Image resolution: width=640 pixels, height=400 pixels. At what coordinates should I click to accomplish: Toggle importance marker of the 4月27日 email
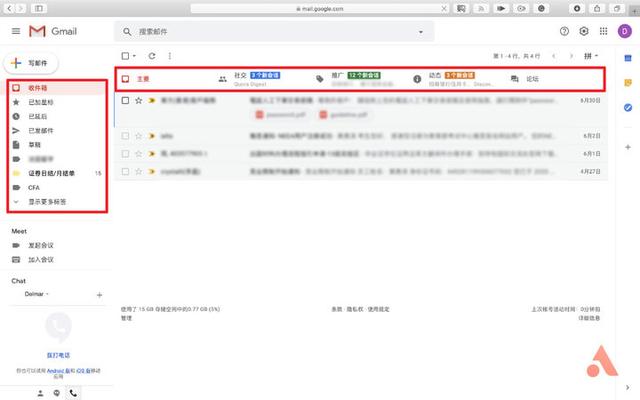click(152, 171)
